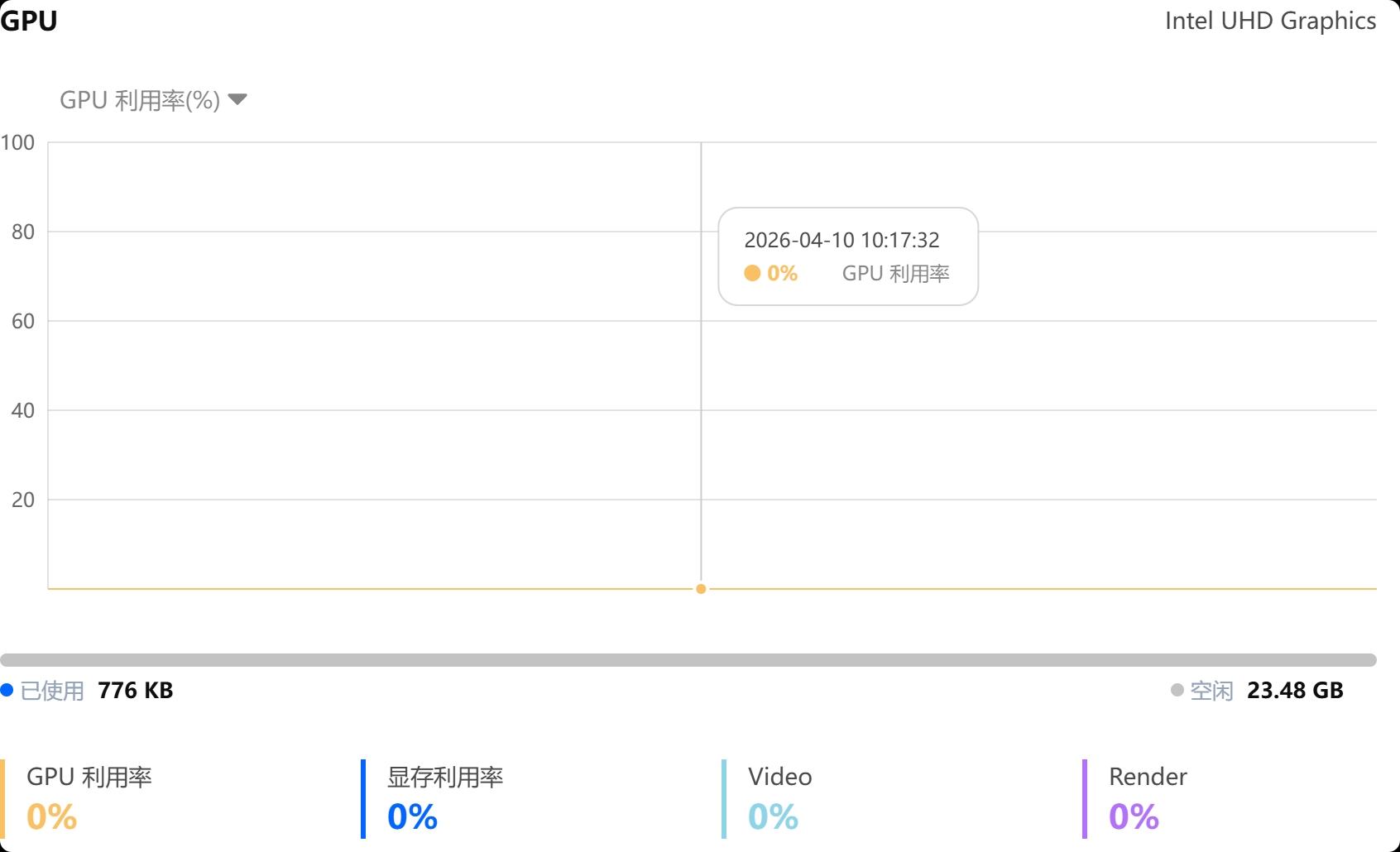Click the GPU panel title
Image resolution: width=1400 pixels, height=852 pixels.
(29, 21)
